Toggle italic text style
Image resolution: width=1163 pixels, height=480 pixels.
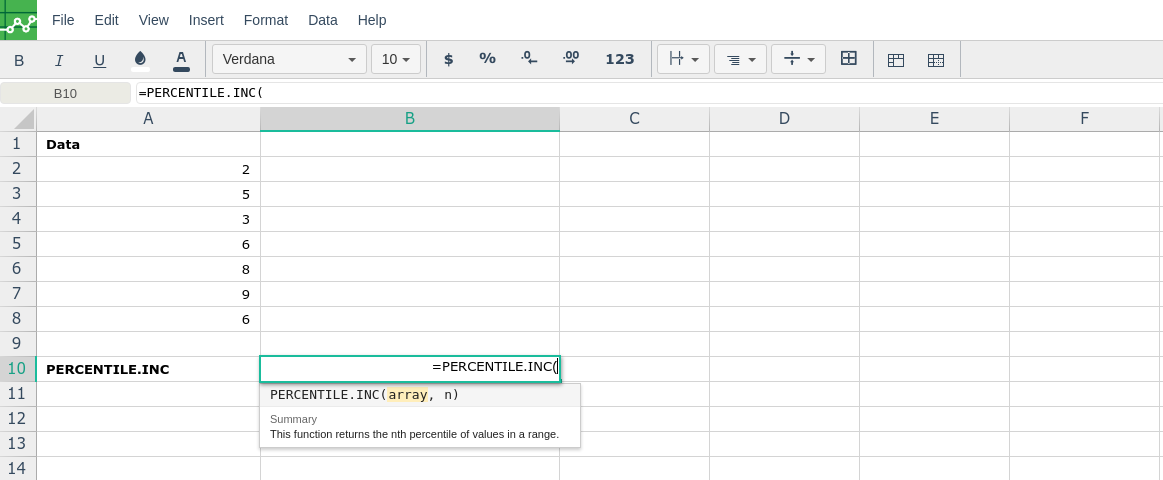pyautogui.click(x=59, y=60)
